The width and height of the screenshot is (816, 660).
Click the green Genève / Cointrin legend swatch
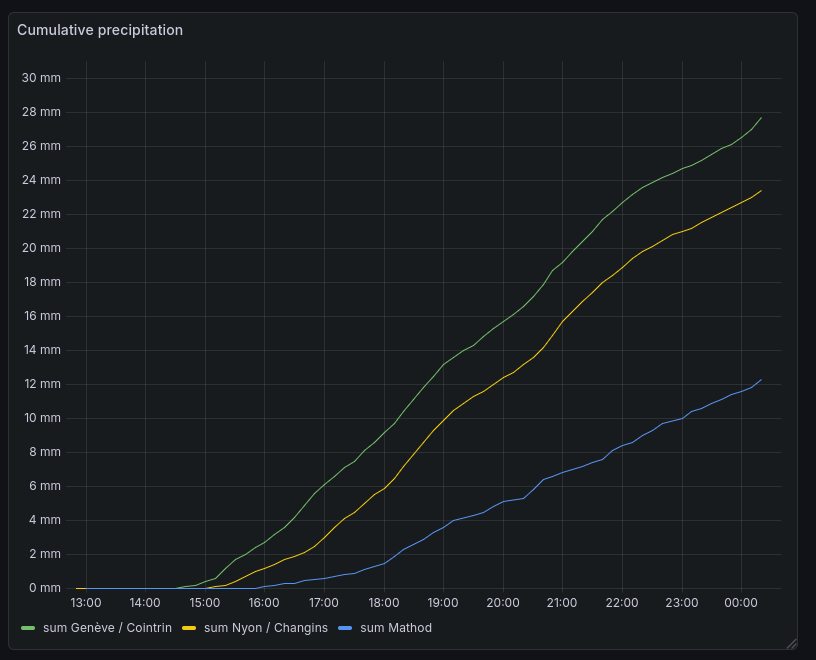tap(28, 628)
